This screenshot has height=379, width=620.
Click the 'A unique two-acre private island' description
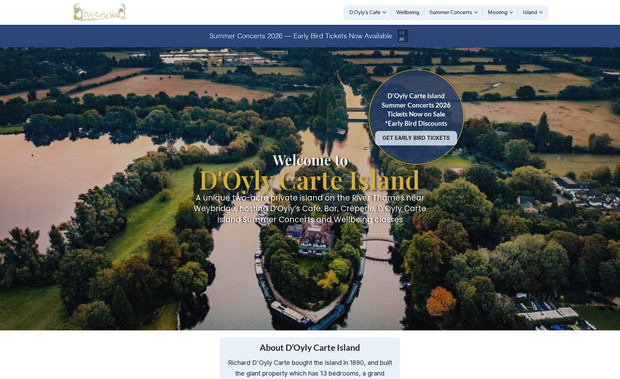[310, 209]
